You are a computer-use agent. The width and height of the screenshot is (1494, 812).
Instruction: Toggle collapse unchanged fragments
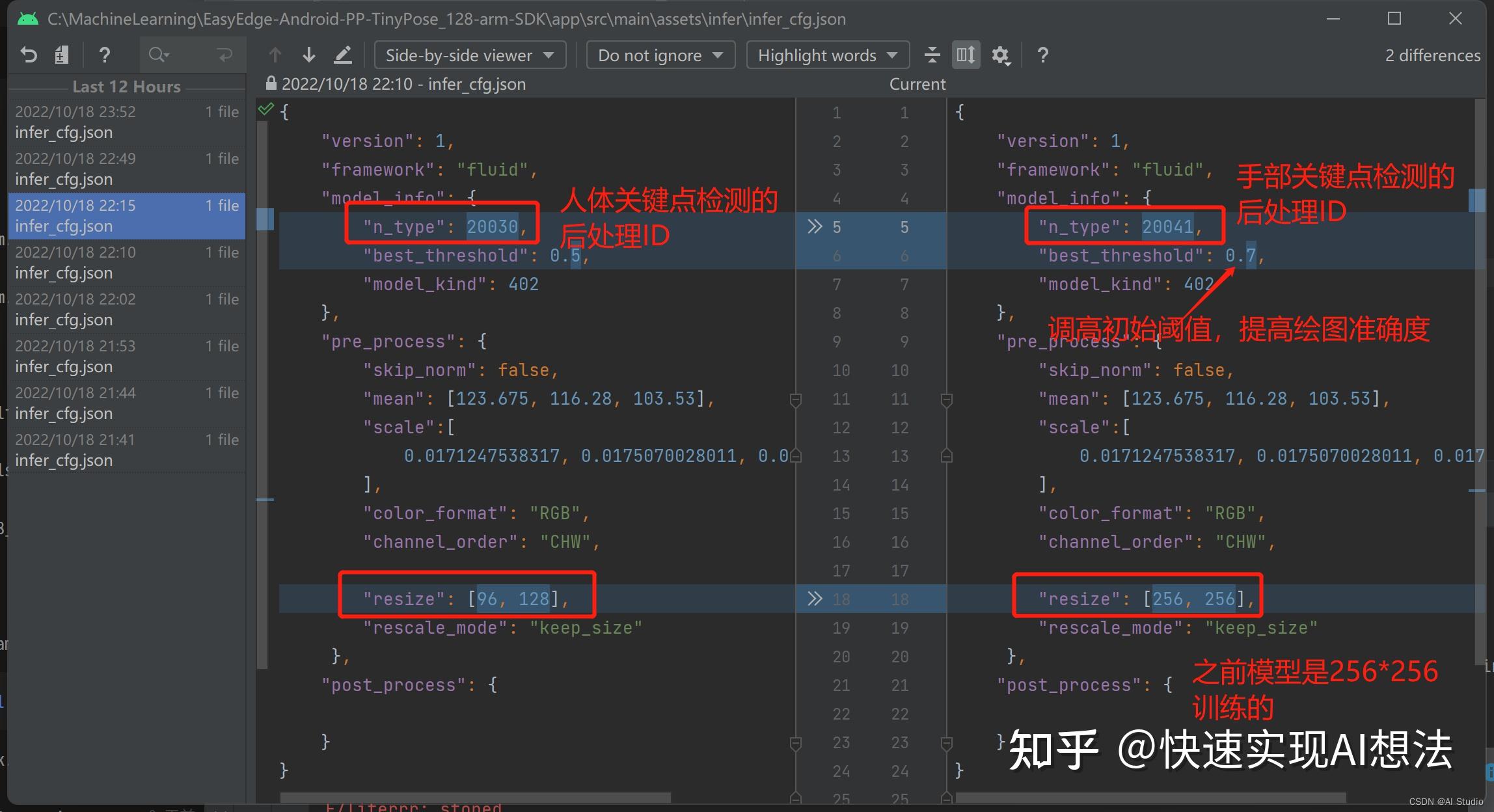pos(932,55)
